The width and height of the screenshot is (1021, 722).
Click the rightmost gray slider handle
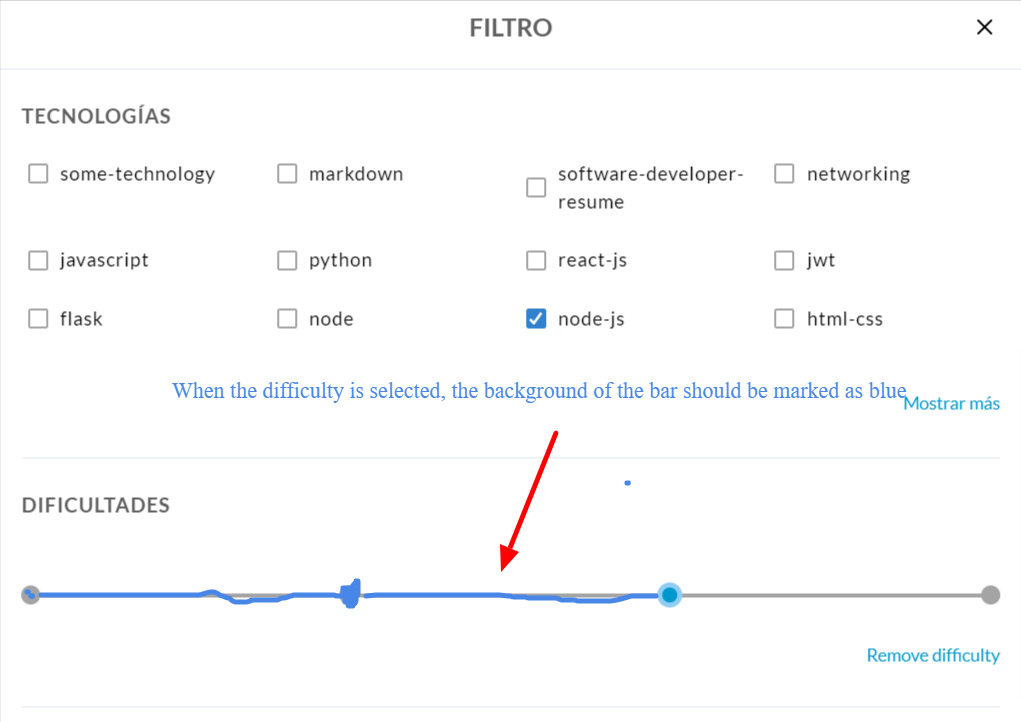(989, 594)
